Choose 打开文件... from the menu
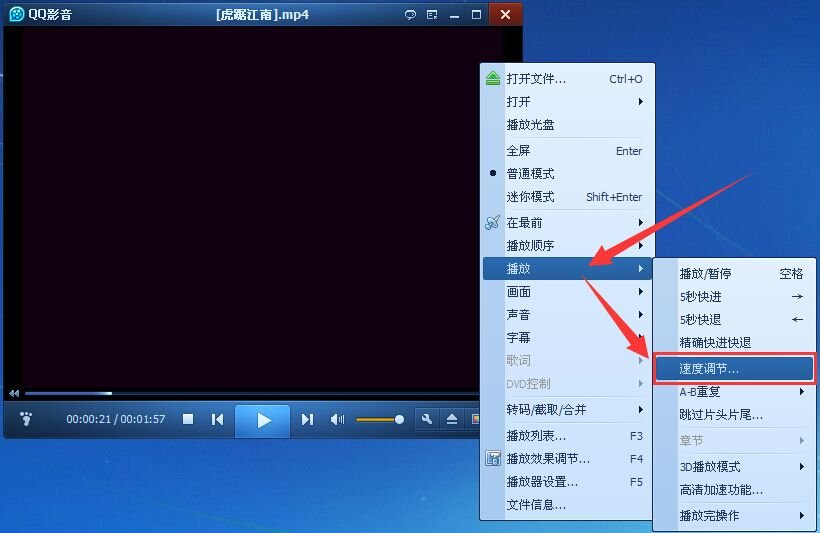Screen dimensions: 820x533 click(567, 78)
